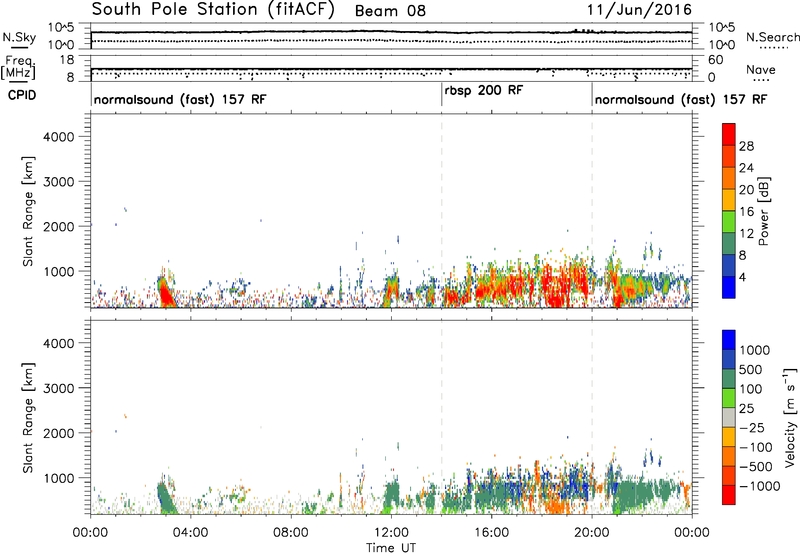800x554 pixels.
Task: Click the dashed 20:00 mode boundary in Velocity panel
Action: 592,417
